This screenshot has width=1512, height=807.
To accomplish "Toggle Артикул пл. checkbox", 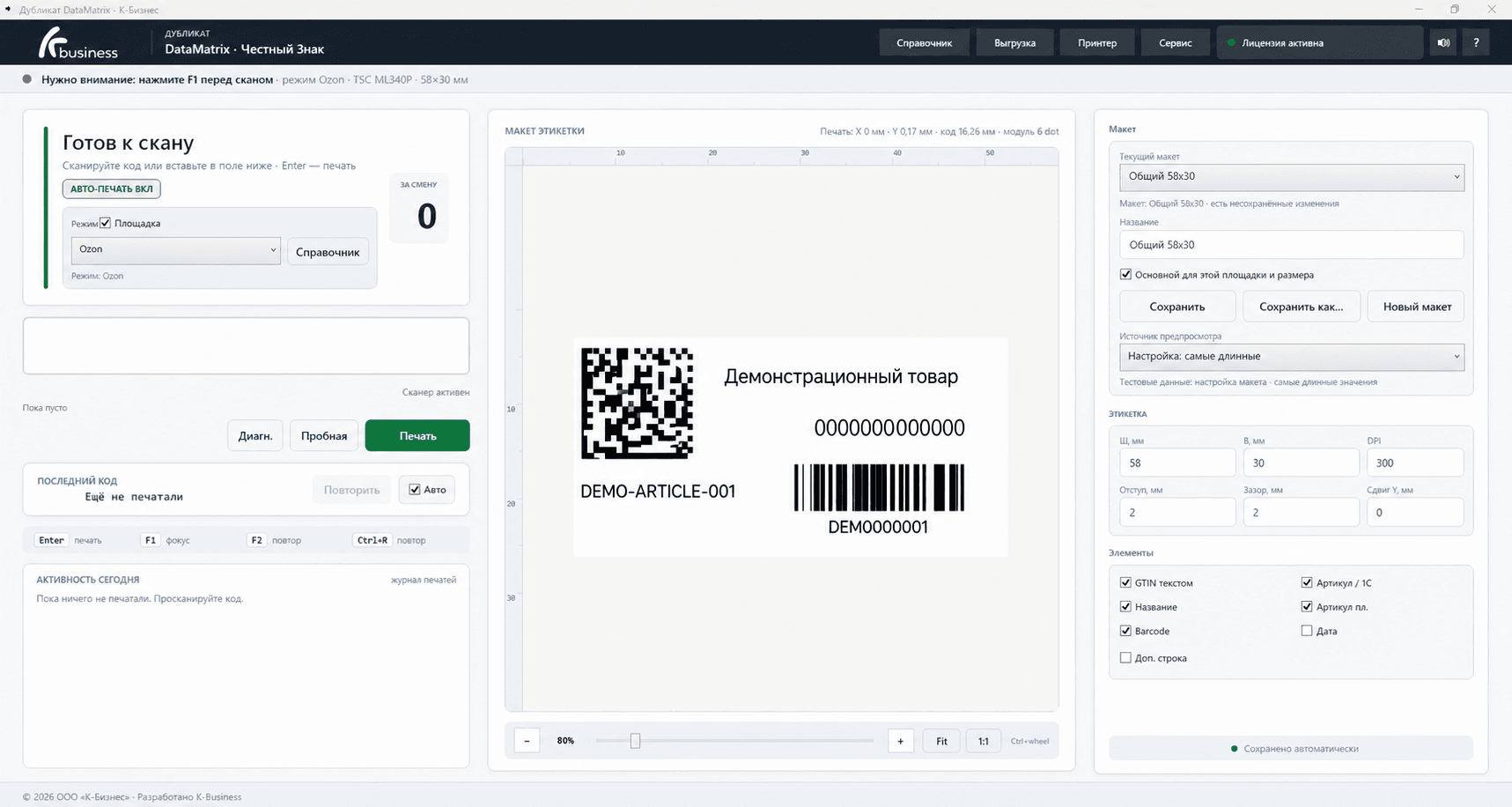I will pos(1307,606).
